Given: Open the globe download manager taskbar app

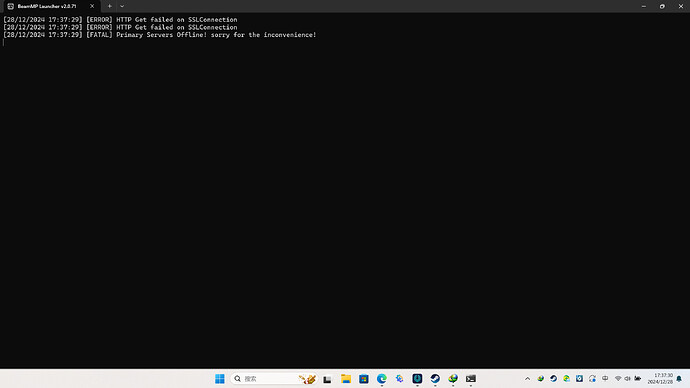Looking at the screenshot, I should (x=453, y=379).
